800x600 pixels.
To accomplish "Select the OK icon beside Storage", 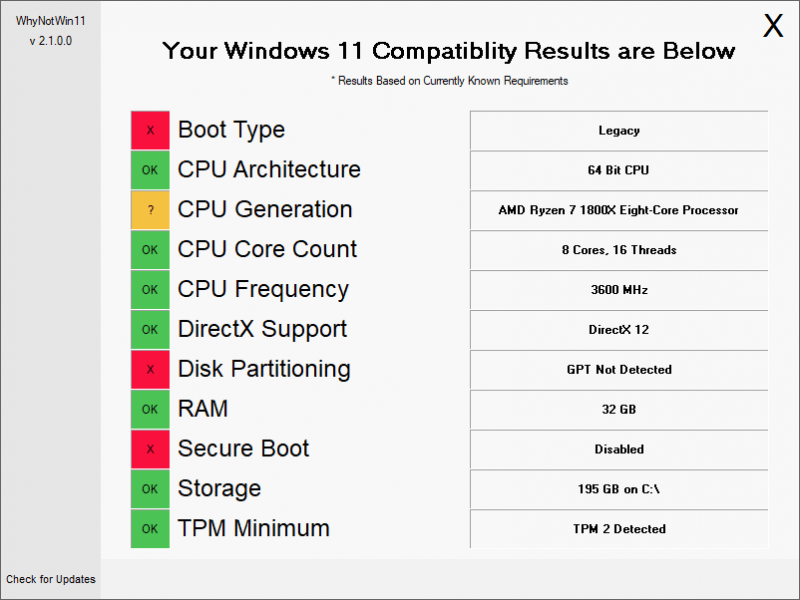I will click(150, 490).
